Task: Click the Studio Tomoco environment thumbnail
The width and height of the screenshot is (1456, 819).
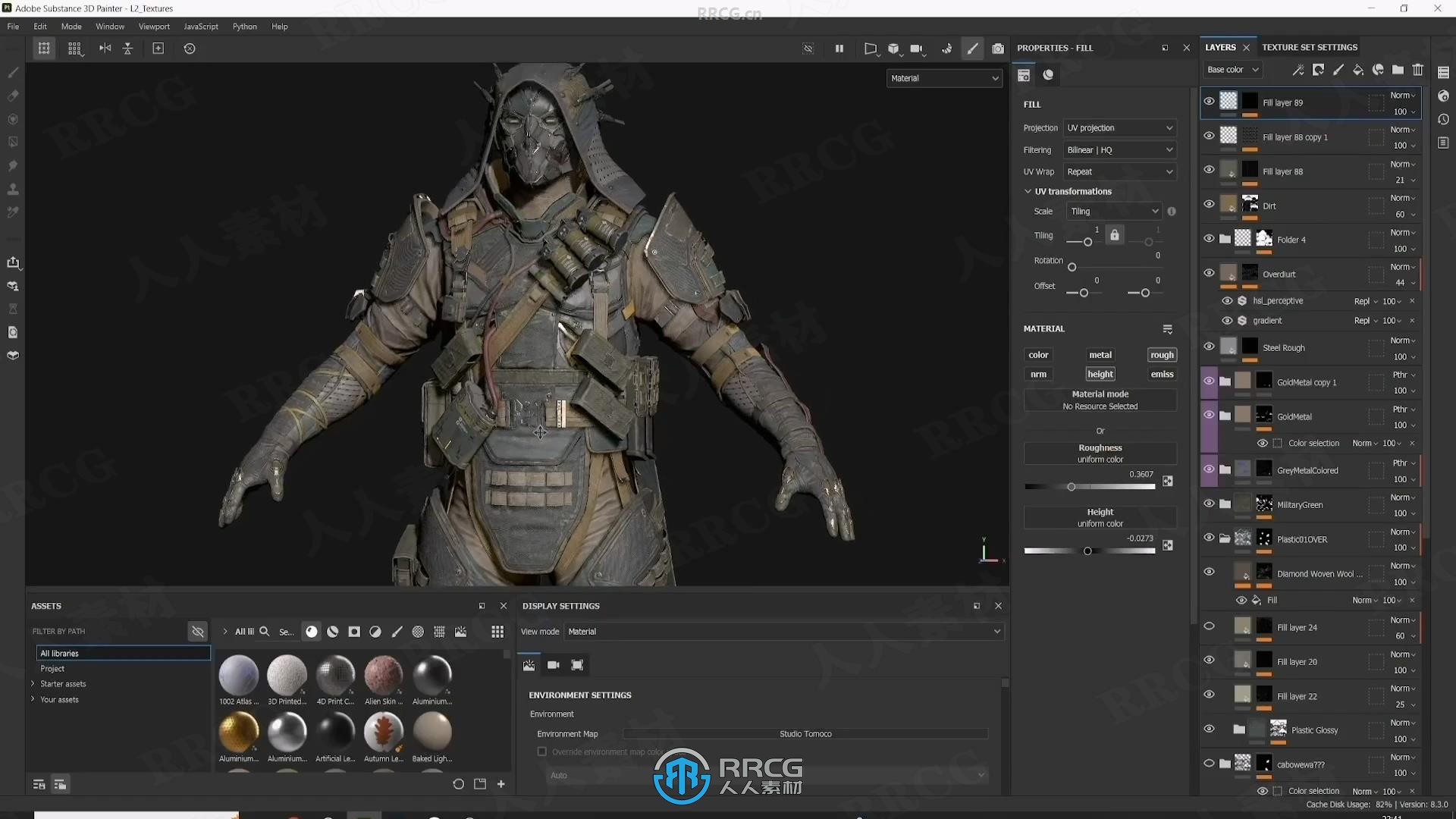Action: pos(805,733)
